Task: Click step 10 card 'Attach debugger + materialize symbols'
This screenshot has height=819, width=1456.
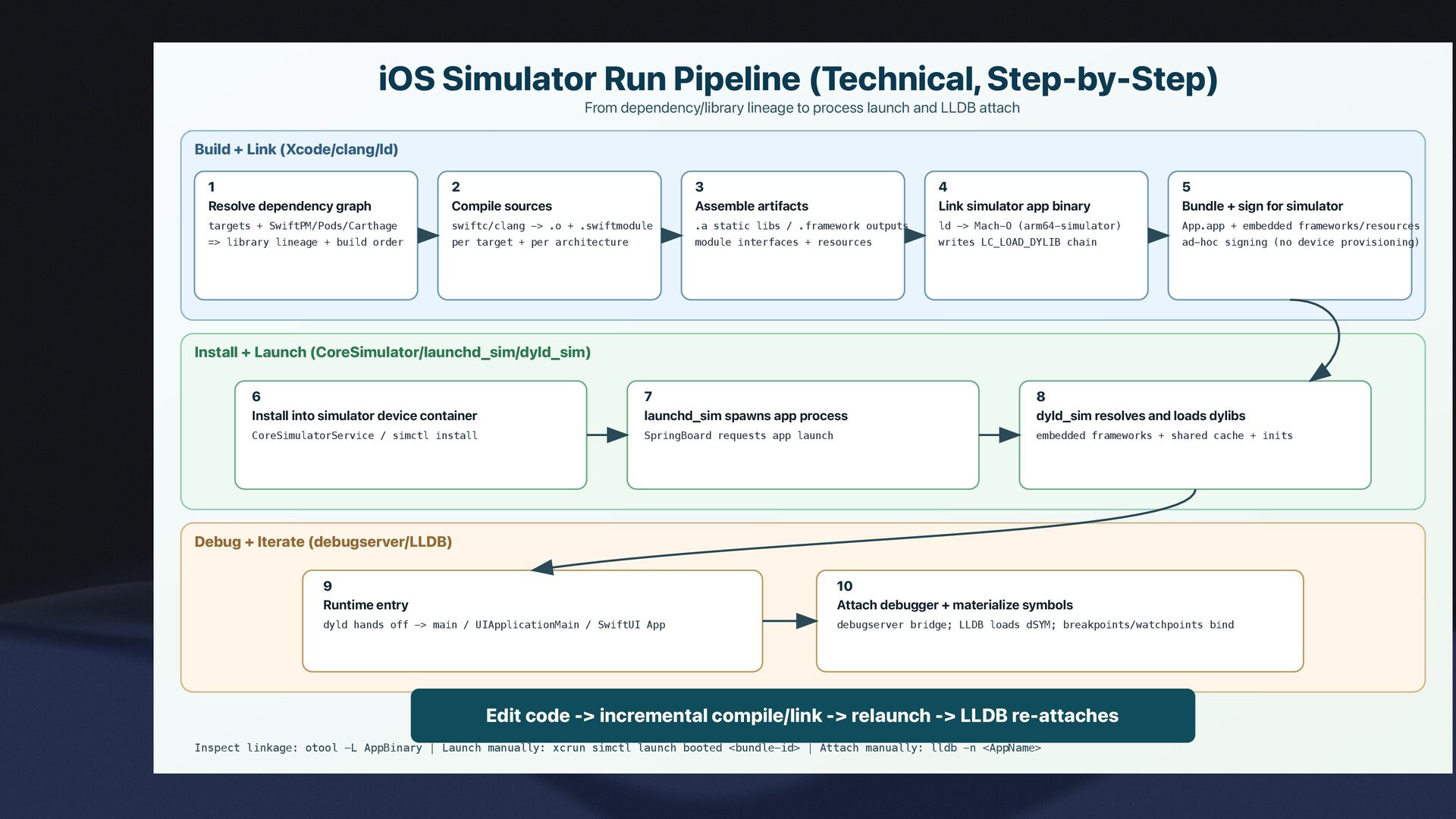Action: click(1059, 620)
